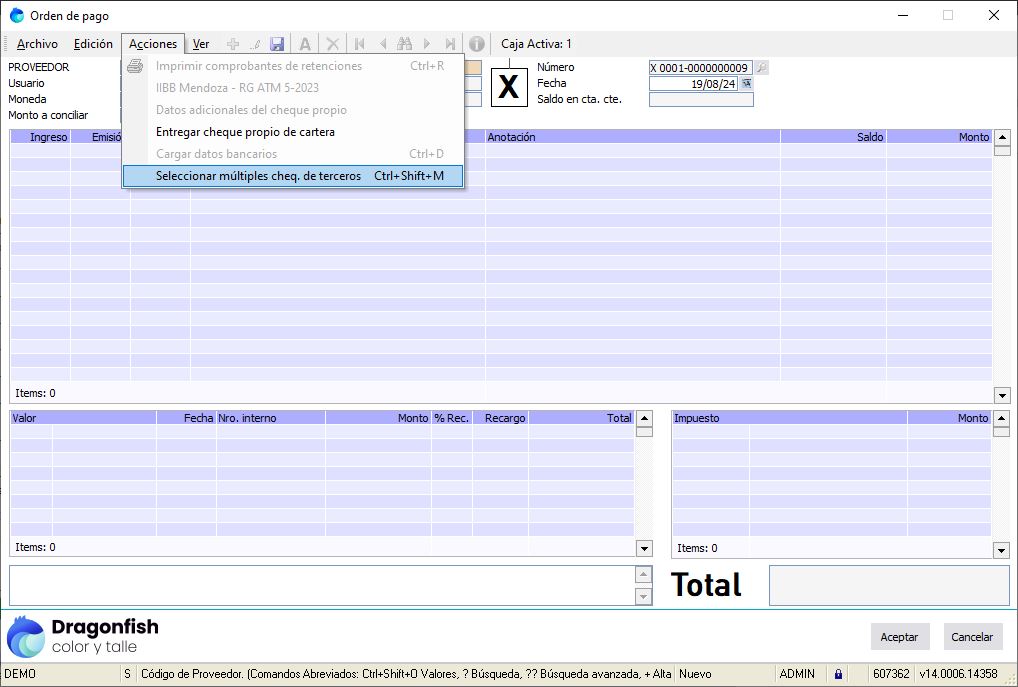The width and height of the screenshot is (1018, 687).
Task: Click the % Rec. column header
Action: (452, 418)
